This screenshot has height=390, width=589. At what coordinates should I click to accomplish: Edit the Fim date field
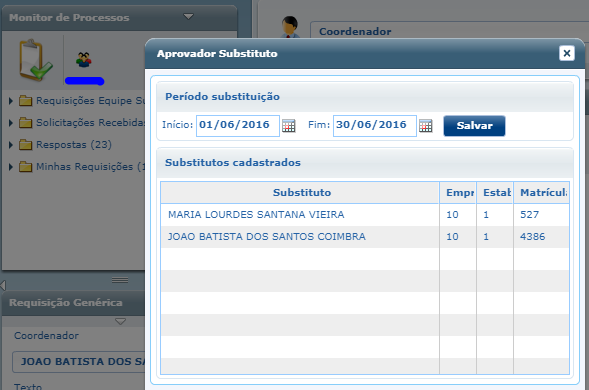point(375,125)
